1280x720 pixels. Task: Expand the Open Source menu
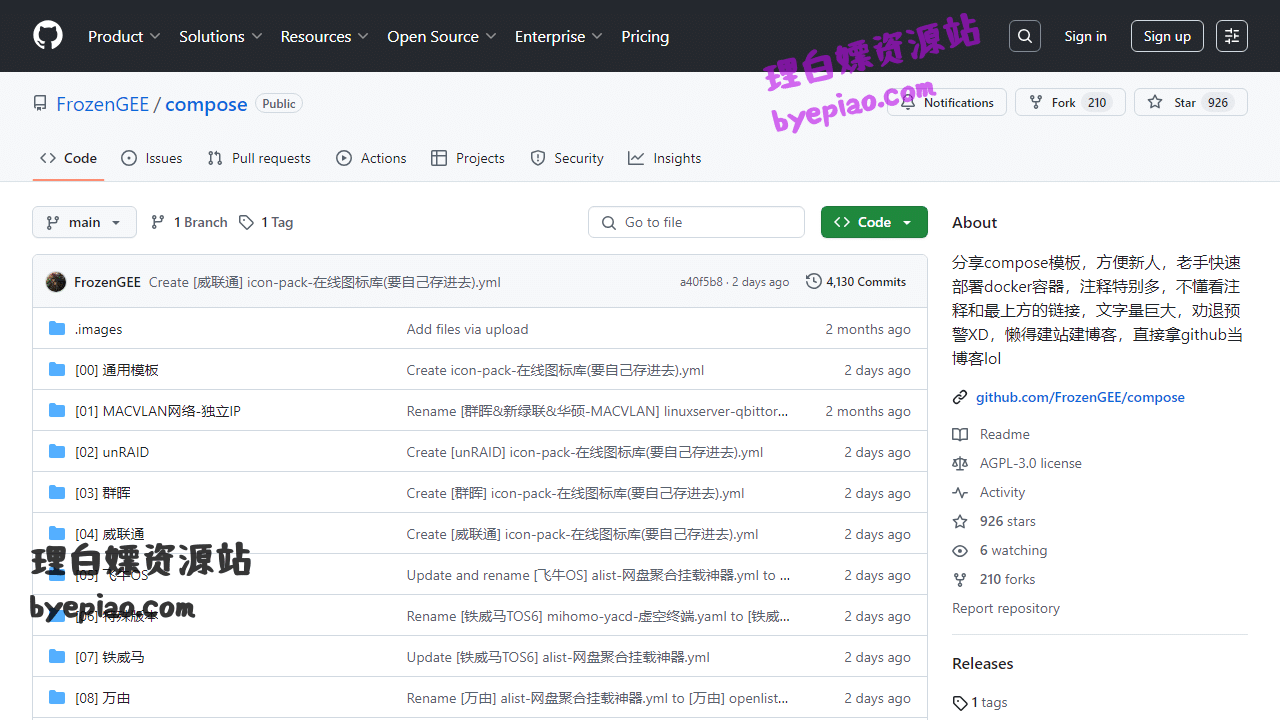point(442,36)
